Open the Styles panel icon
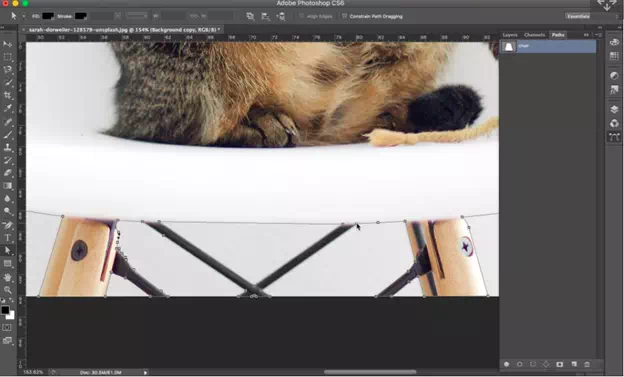The width and height of the screenshot is (624, 377). coord(614,90)
